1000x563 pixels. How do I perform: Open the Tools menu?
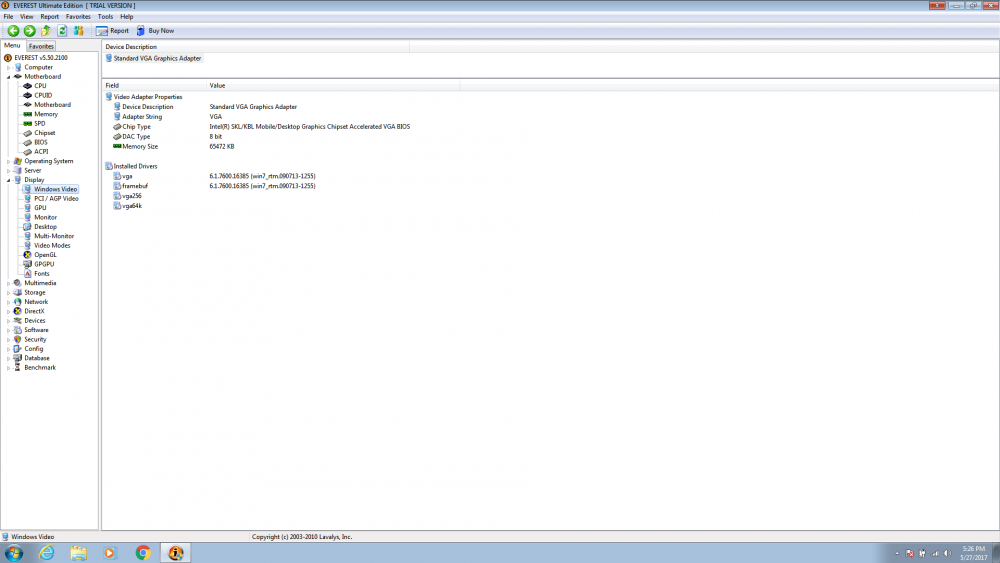(105, 17)
